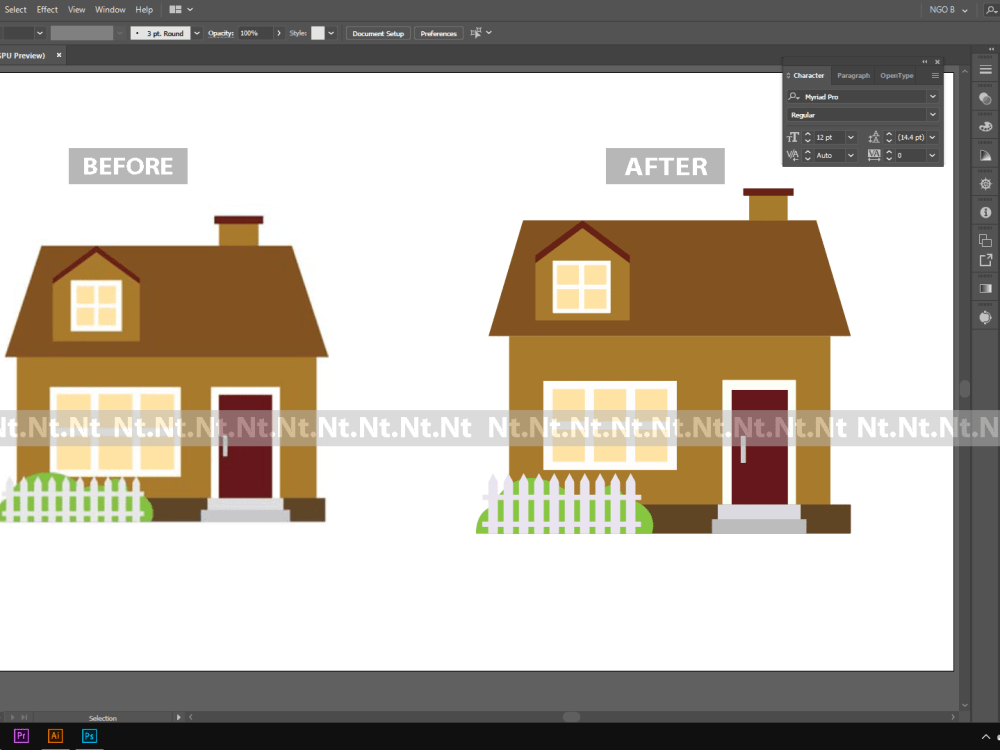Switch to the Paragraph tab
The width and height of the screenshot is (1000, 750).
click(853, 75)
